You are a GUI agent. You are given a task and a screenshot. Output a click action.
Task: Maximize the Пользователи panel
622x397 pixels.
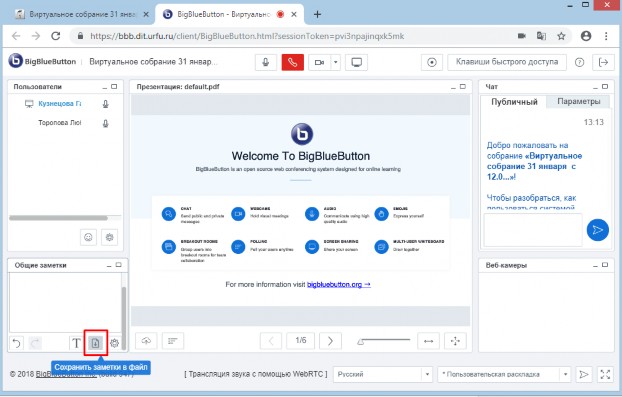(114, 86)
